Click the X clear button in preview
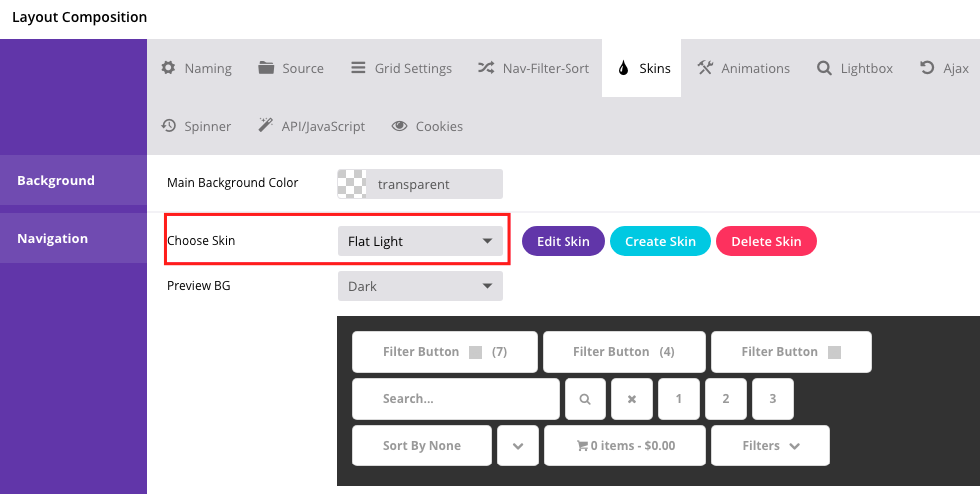980x494 pixels. 632,399
